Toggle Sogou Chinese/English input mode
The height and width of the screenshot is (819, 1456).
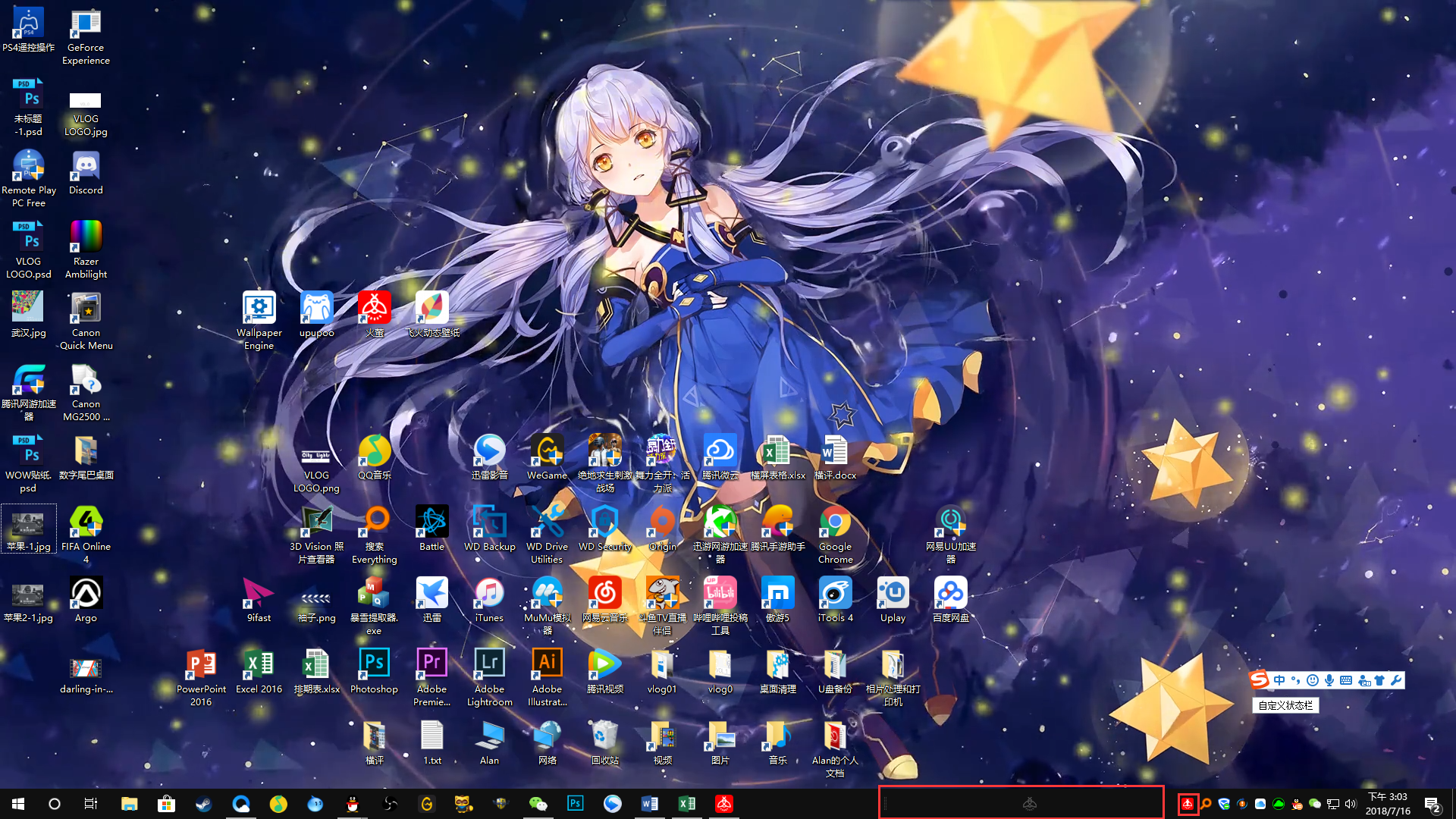1279,680
